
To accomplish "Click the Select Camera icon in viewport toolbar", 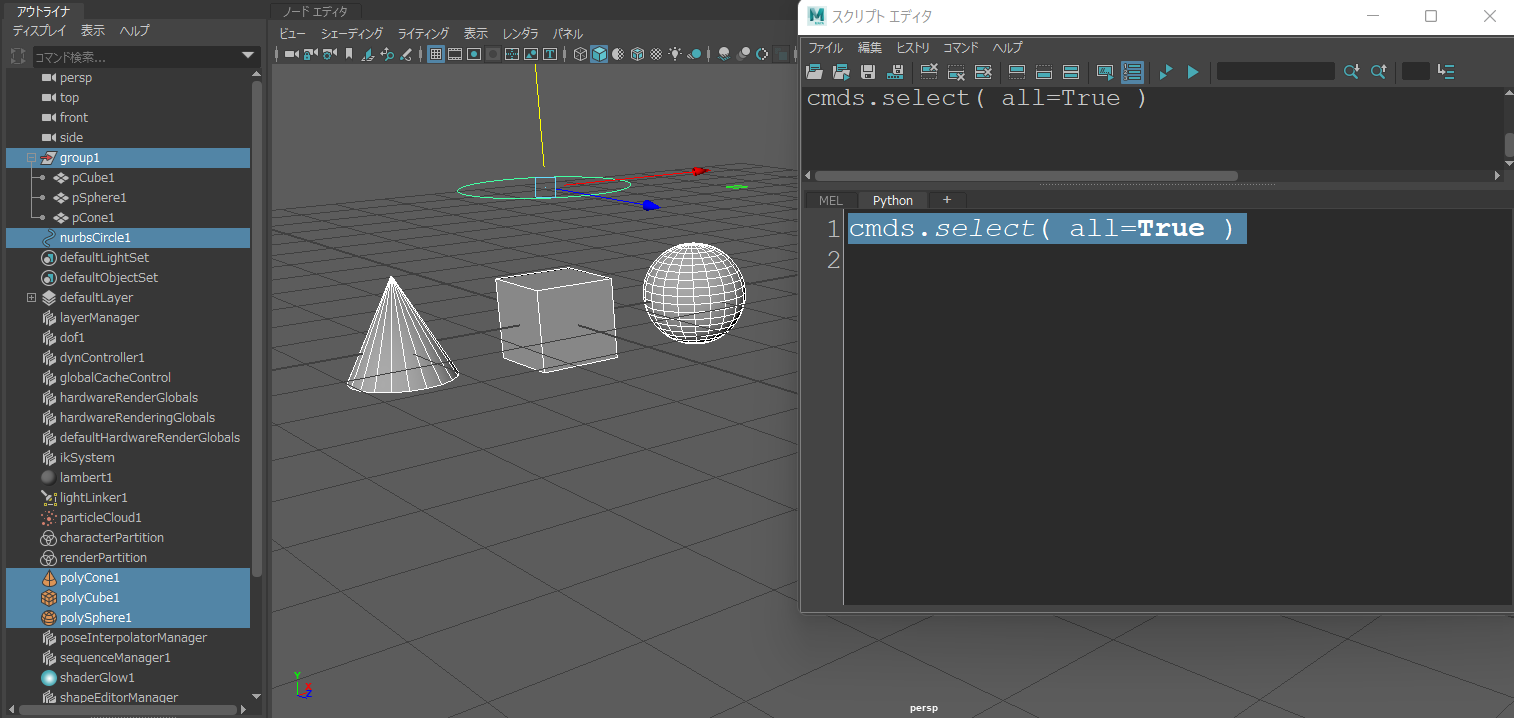I will pyautogui.click(x=291, y=54).
